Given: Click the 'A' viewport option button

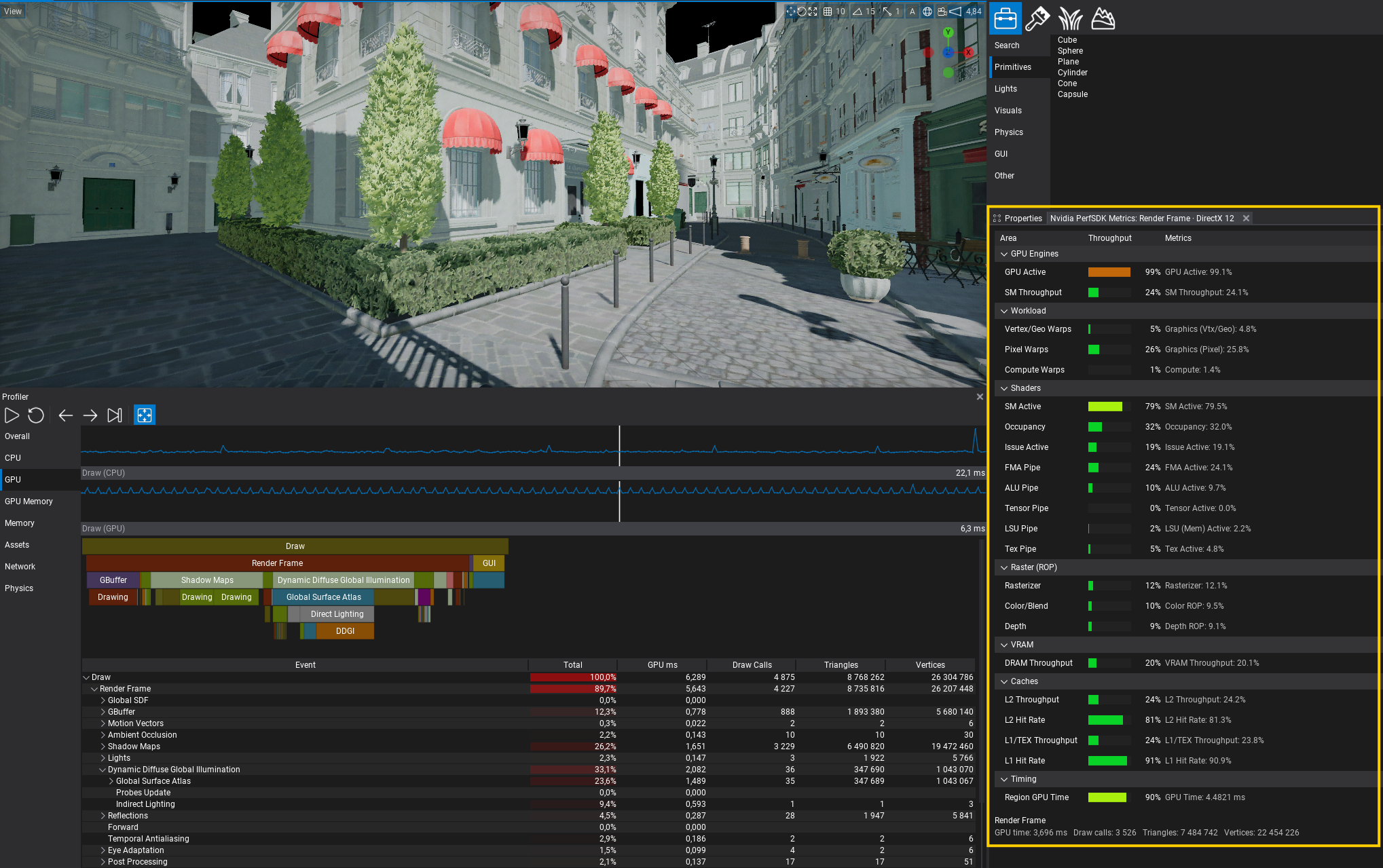Looking at the screenshot, I should [912, 12].
